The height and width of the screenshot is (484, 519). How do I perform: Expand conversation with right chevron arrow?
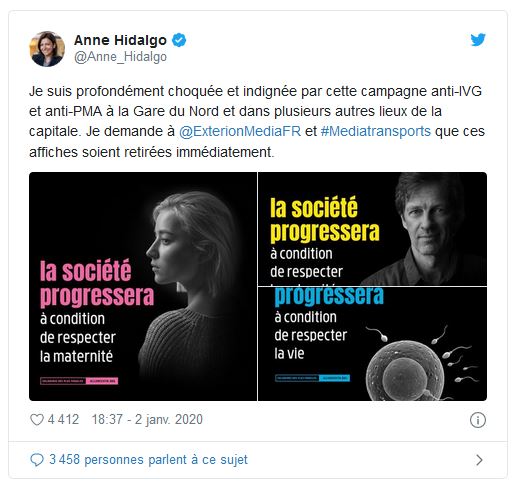pyautogui.click(x=479, y=460)
